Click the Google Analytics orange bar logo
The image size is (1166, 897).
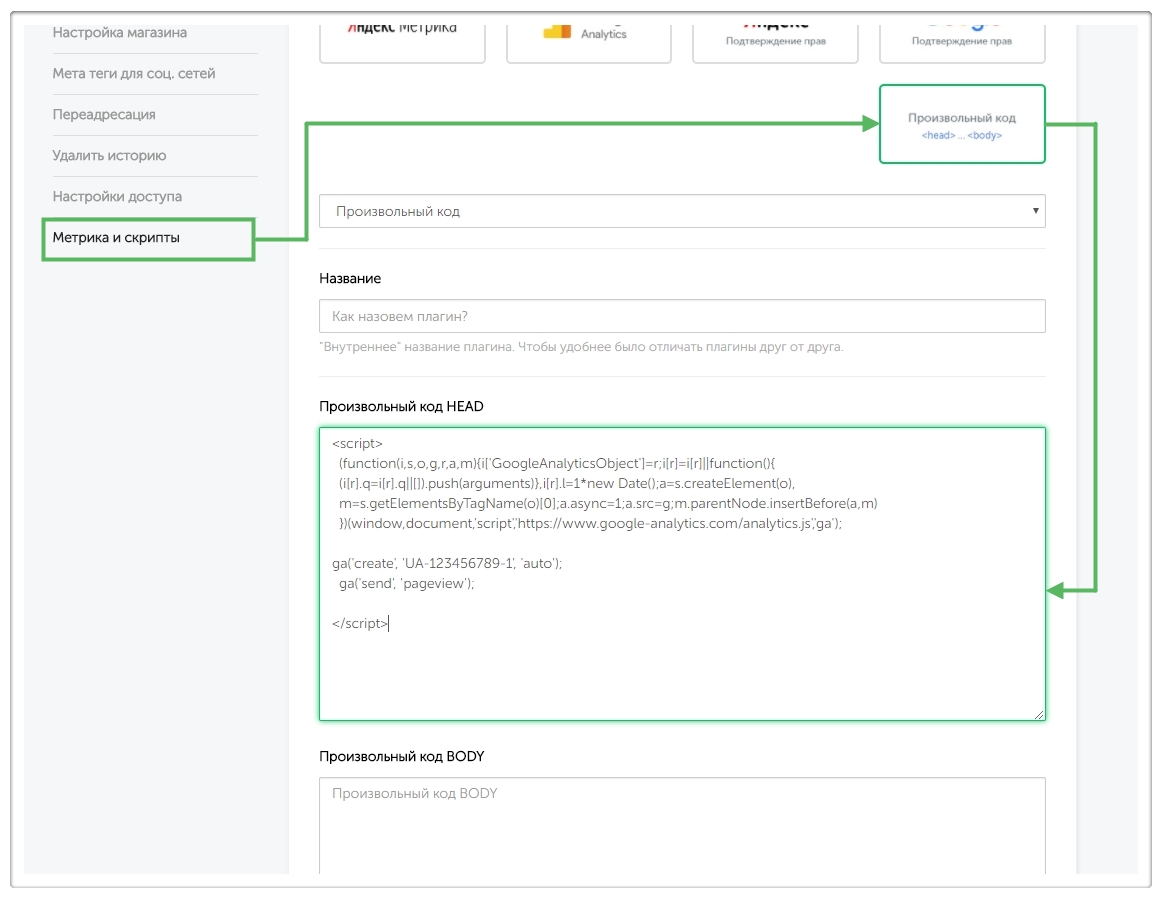[557, 32]
